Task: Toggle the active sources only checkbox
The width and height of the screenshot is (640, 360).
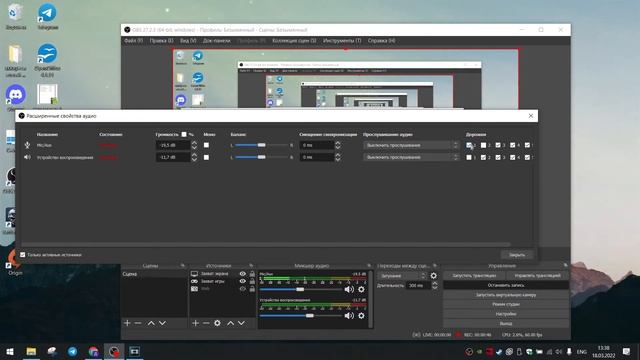Action: (23, 255)
